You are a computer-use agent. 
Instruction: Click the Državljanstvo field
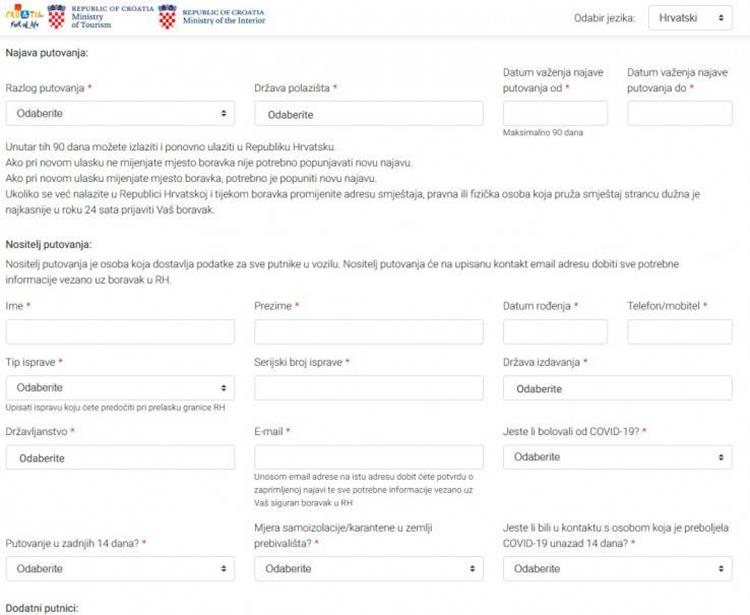[120, 457]
